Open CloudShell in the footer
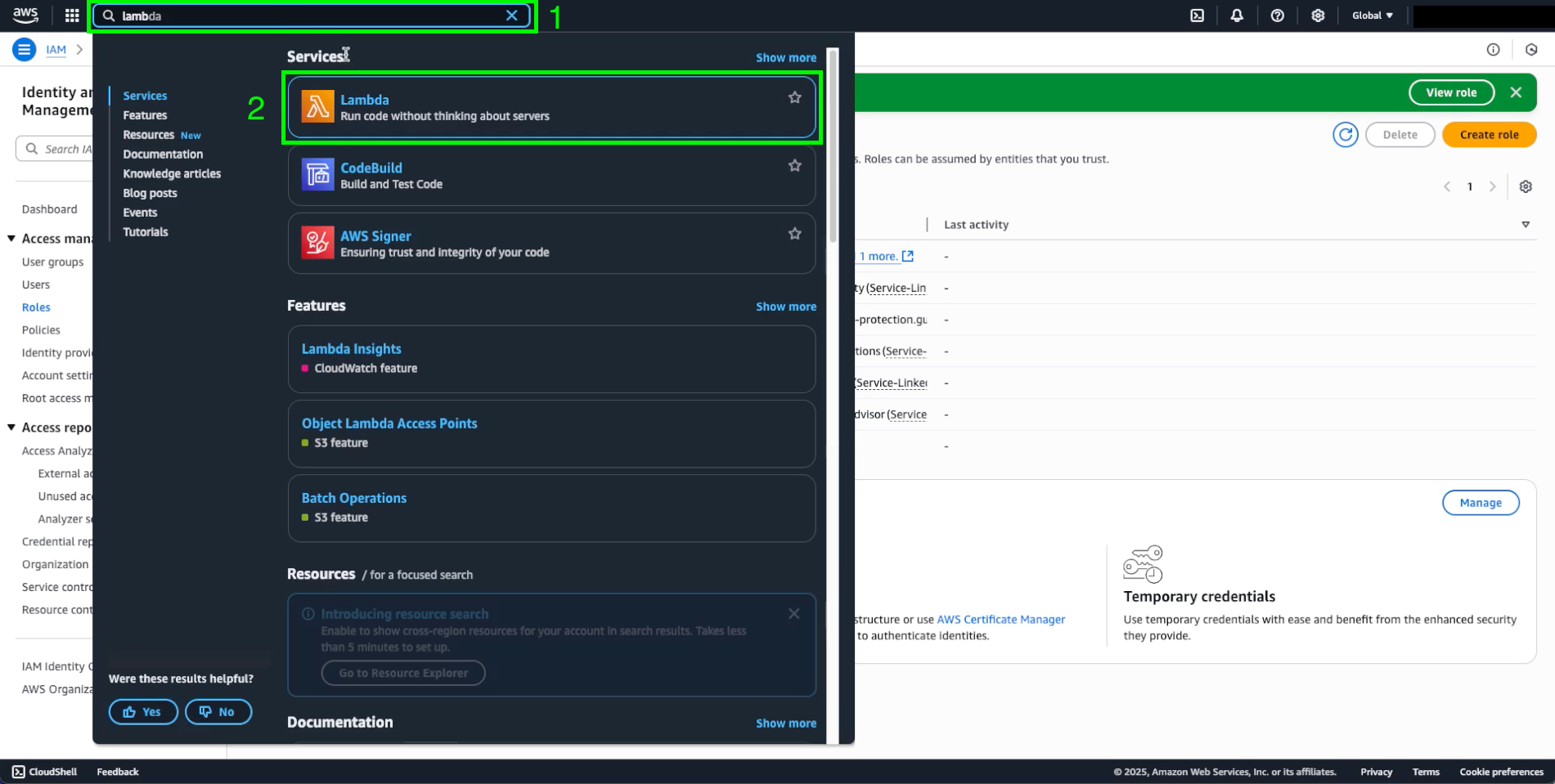Image resolution: width=1555 pixels, height=784 pixels. point(44,772)
